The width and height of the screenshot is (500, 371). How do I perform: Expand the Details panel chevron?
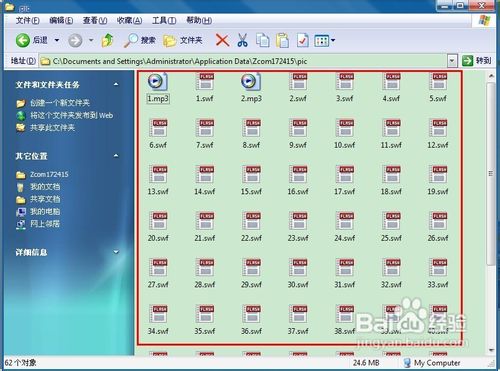[116, 252]
